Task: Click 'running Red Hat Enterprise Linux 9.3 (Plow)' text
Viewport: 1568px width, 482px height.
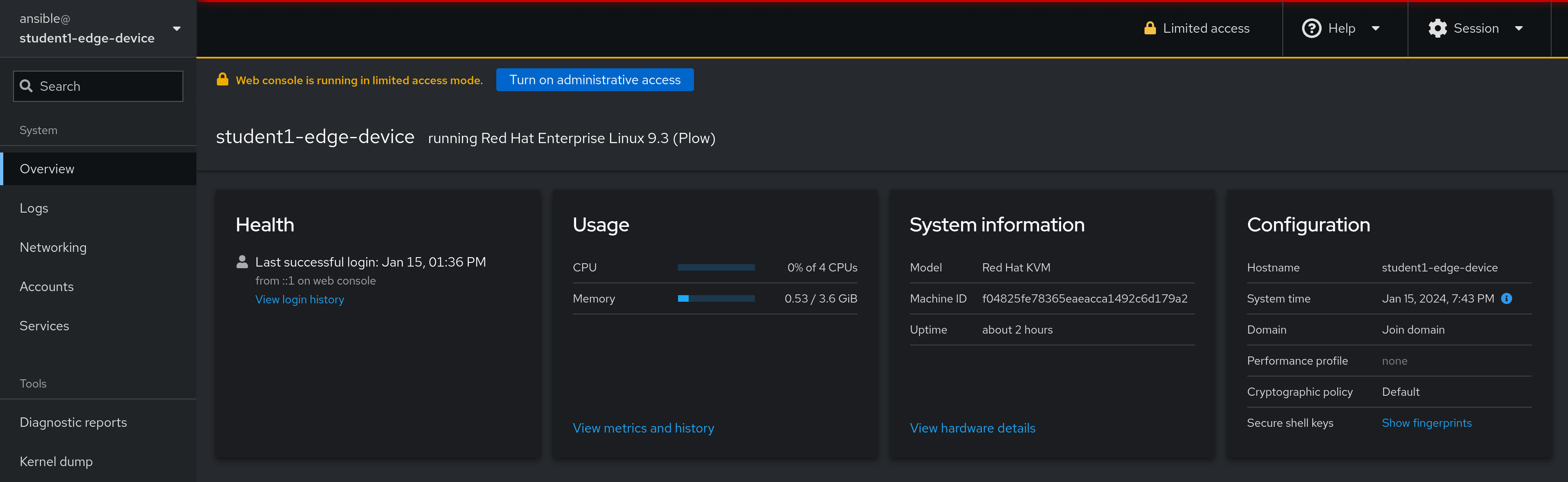Action: [572, 138]
